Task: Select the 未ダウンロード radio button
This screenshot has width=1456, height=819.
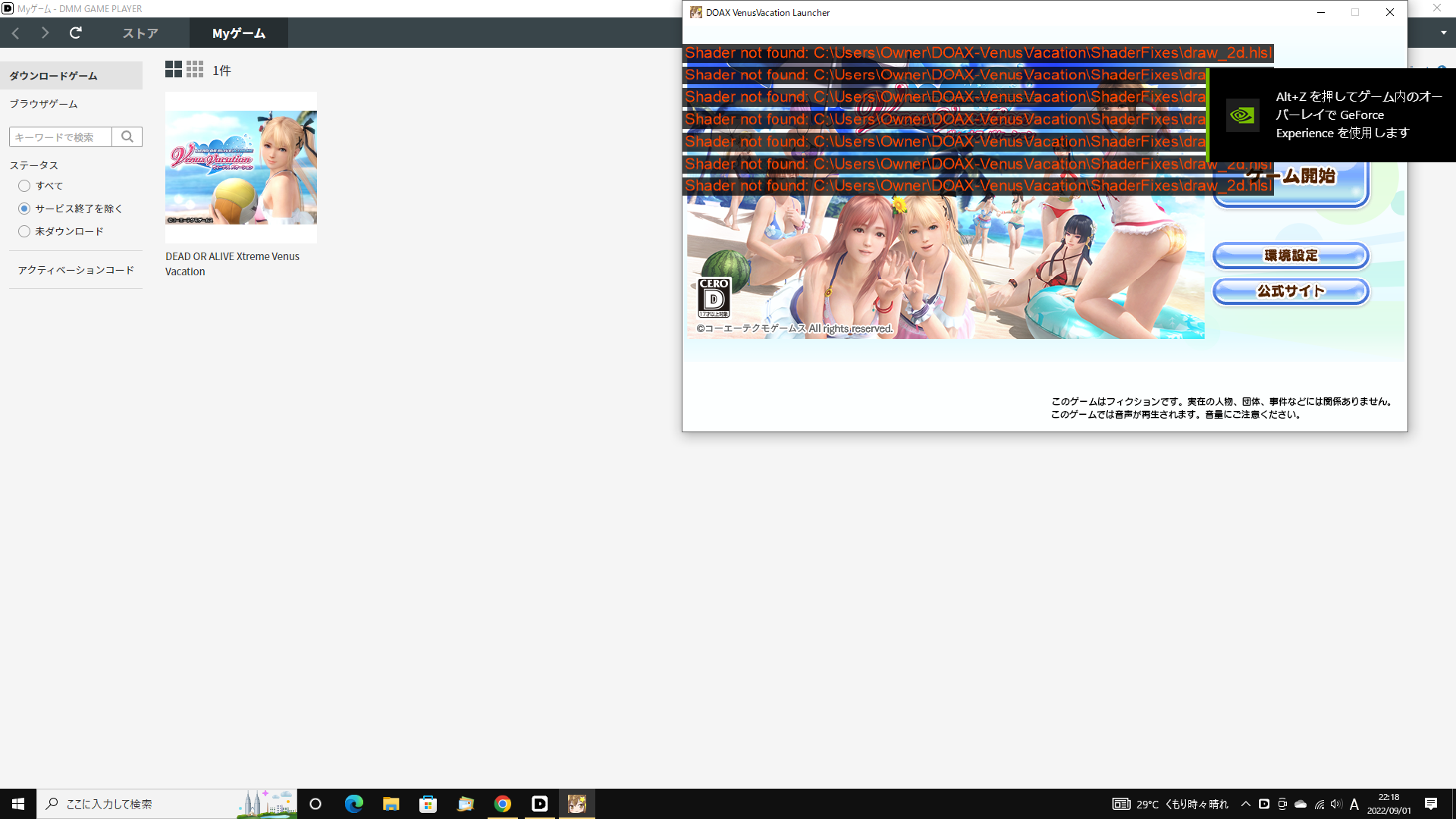Action: (24, 231)
